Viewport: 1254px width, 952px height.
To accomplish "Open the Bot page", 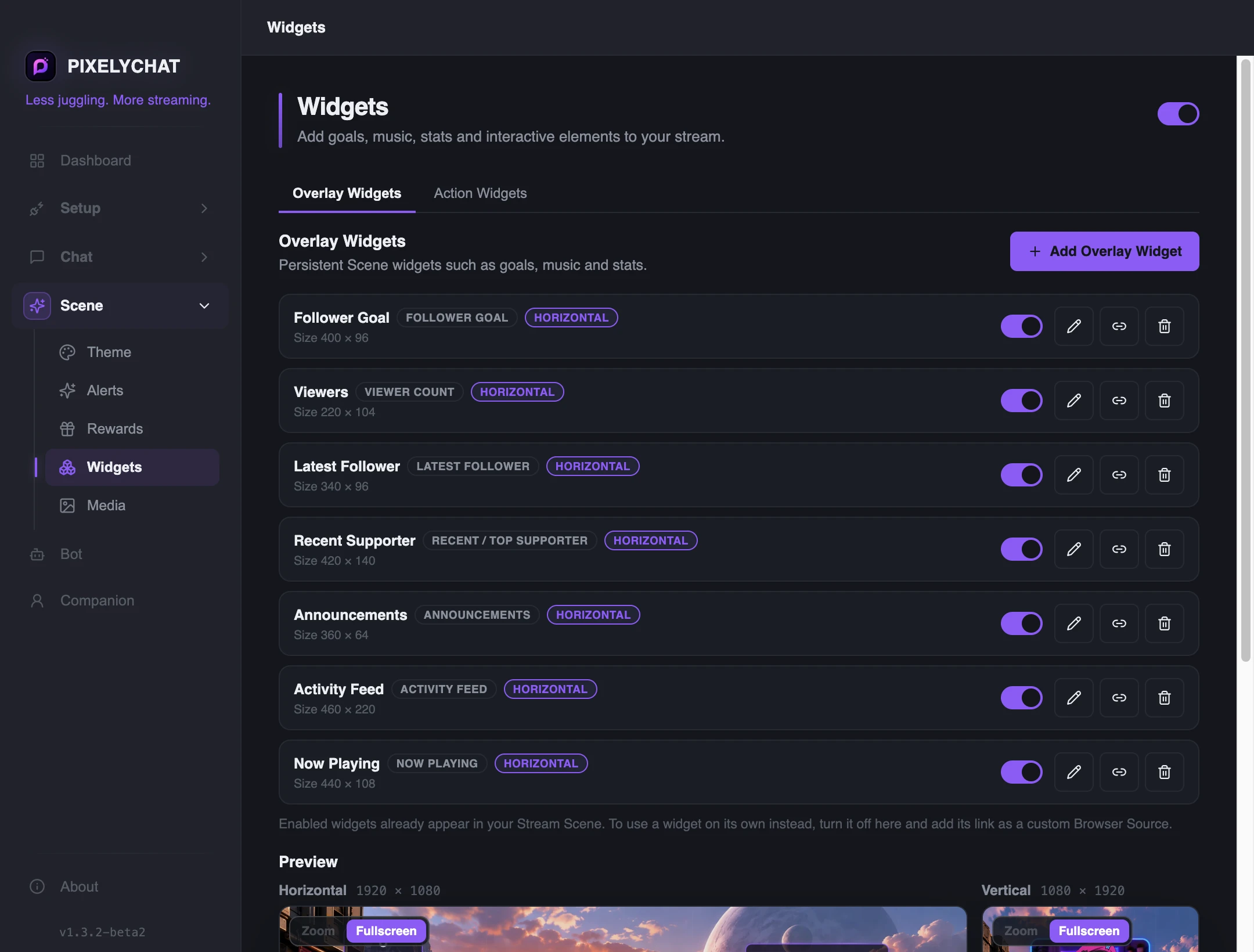I will [x=120, y=554].
